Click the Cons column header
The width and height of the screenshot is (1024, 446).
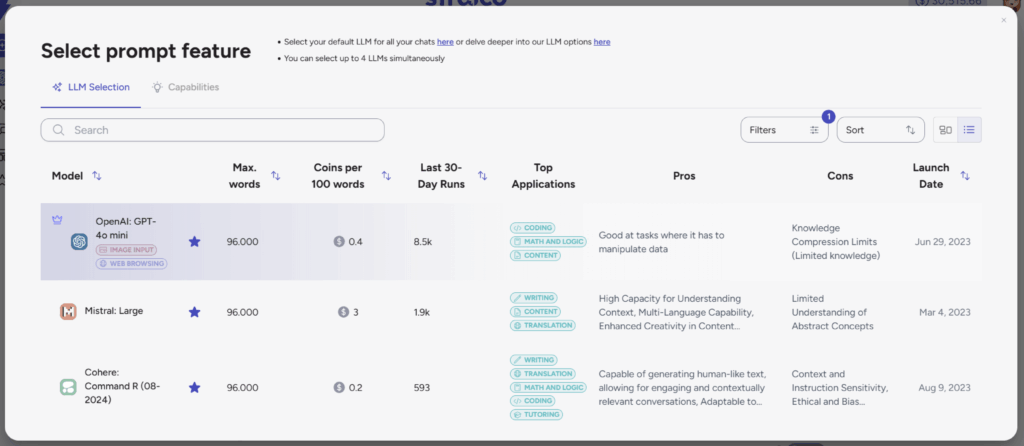pyautogui.click(x=840, y=176)
